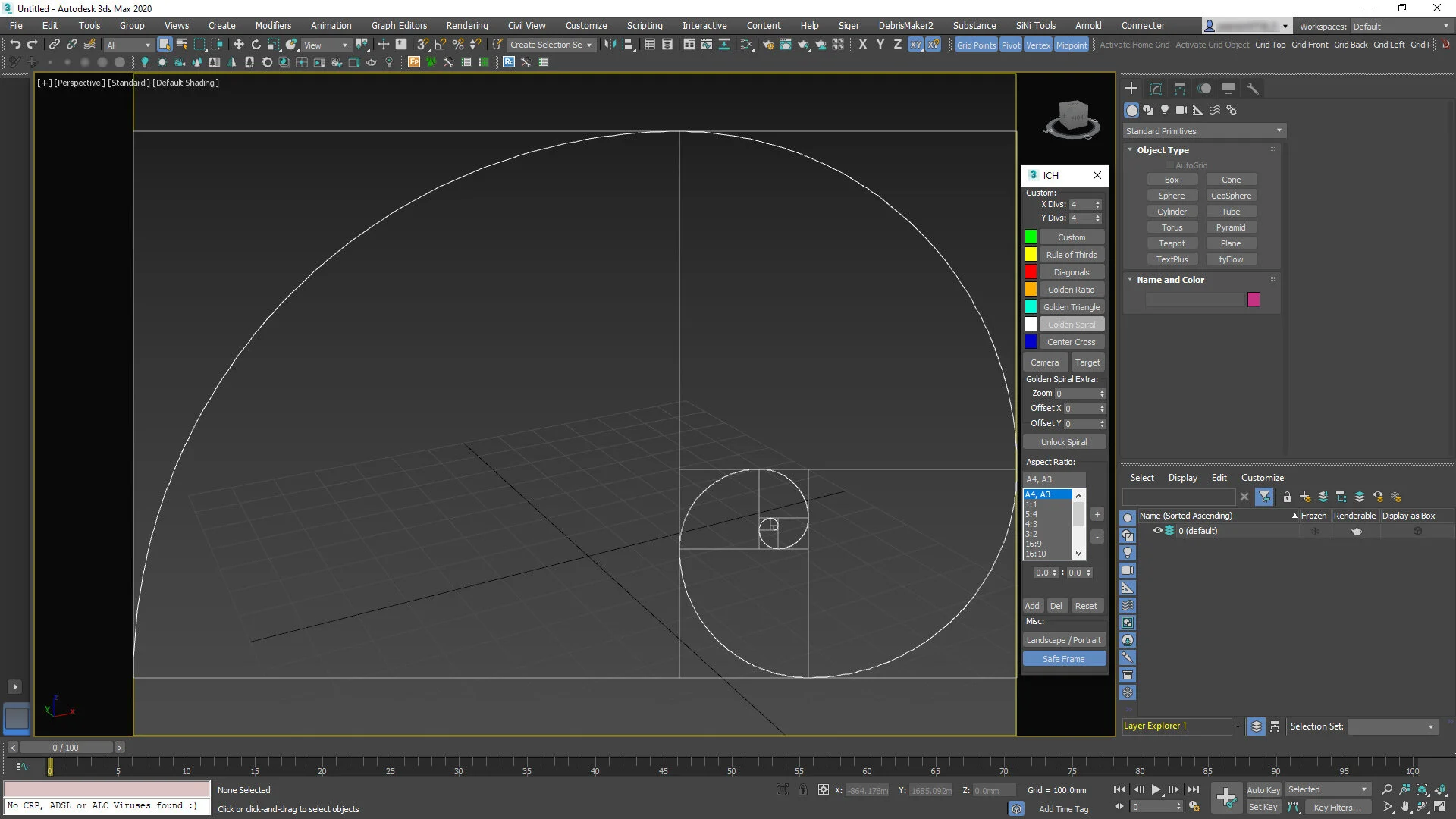Open the Rendering menu

[x=466, y=25]
